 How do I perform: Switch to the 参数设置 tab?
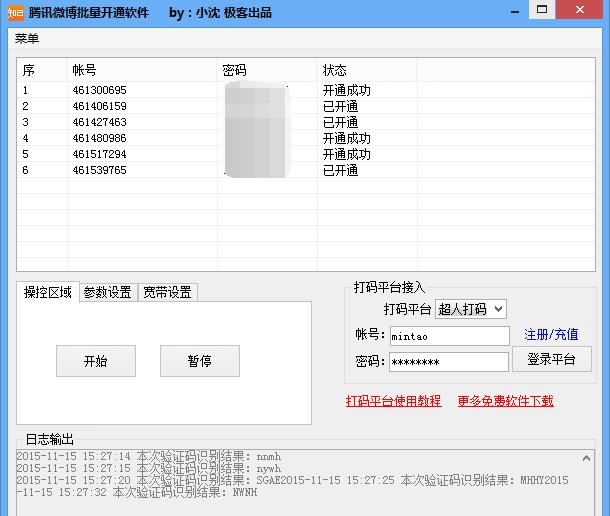click(107, 292)
